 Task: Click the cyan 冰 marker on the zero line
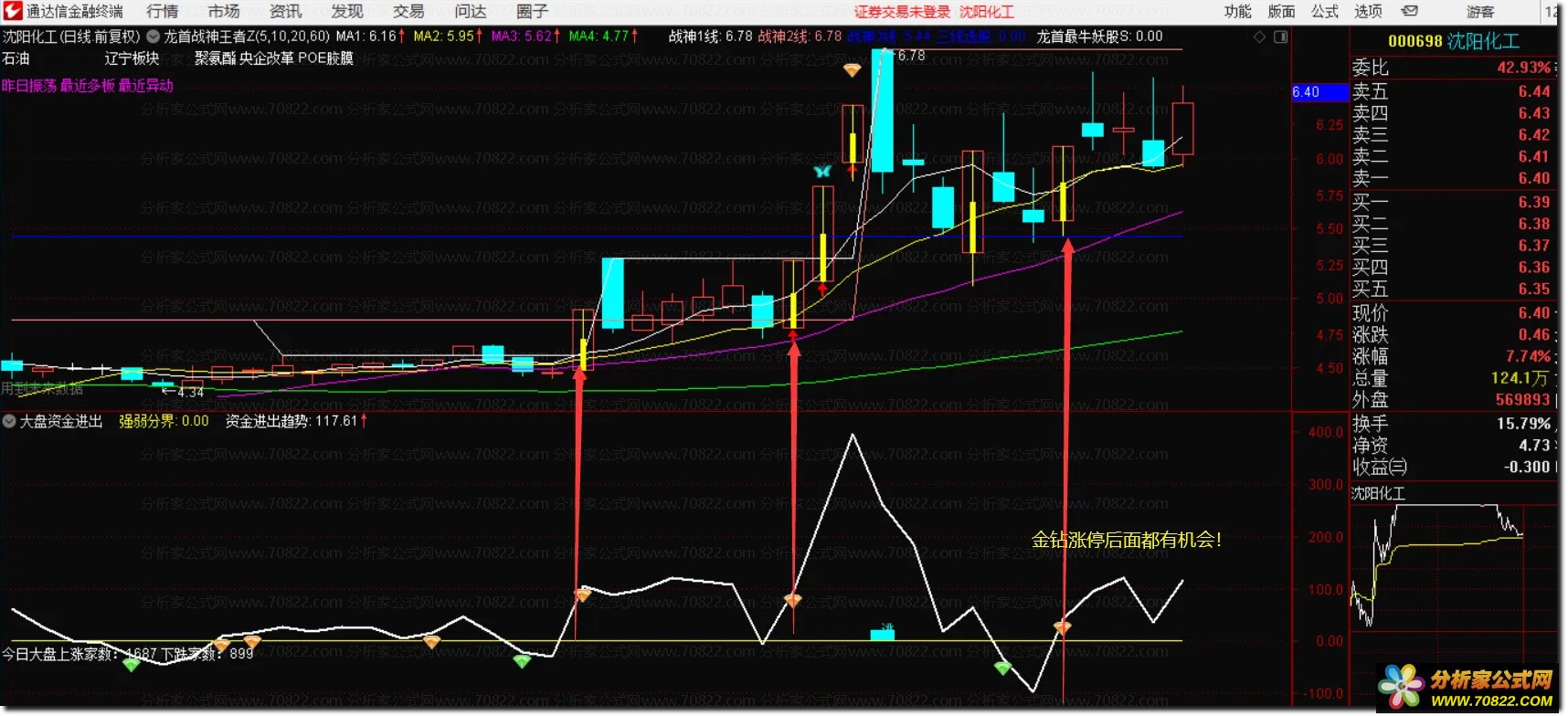[883, 632]
